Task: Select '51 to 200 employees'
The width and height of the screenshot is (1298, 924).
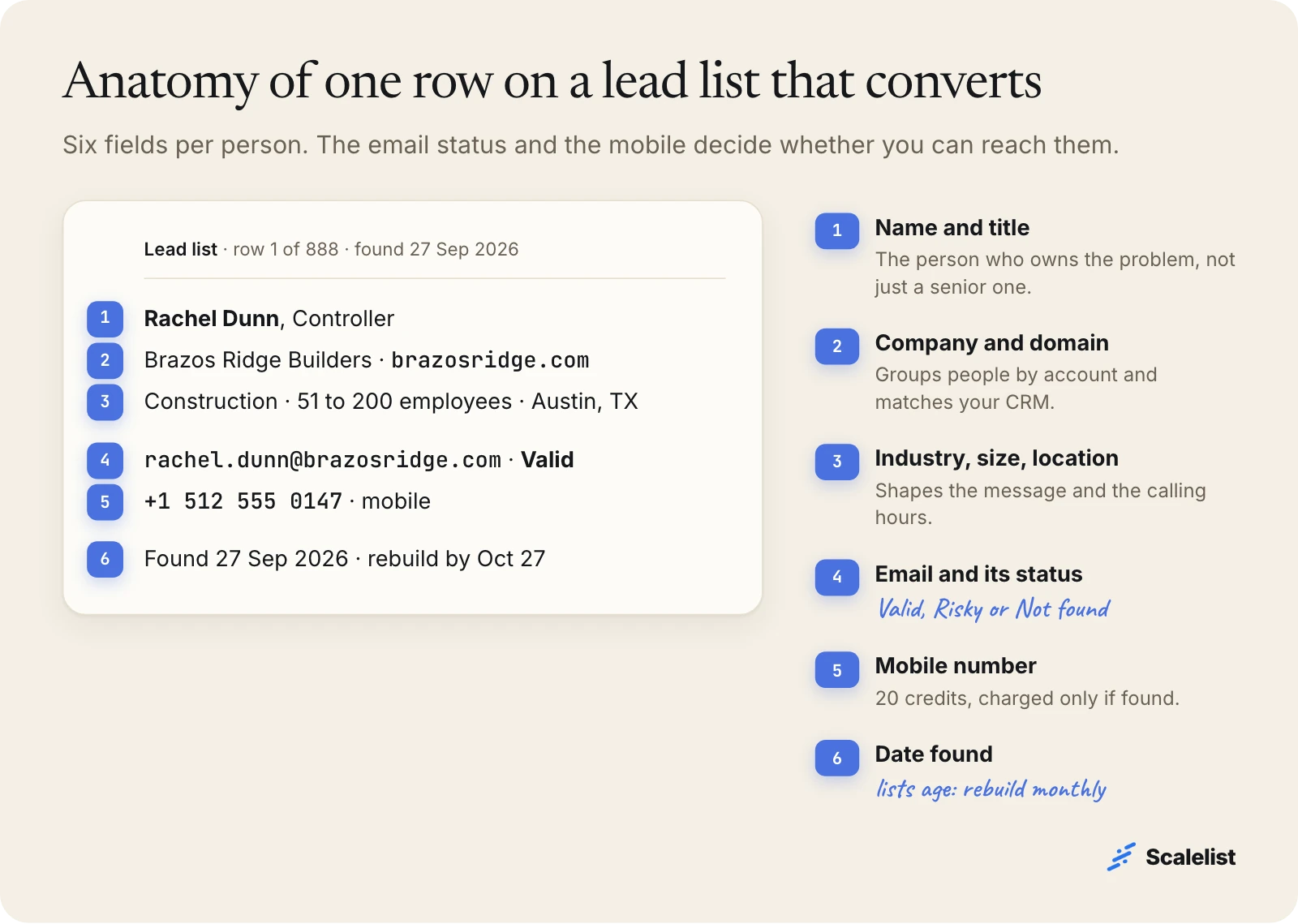Action: (404, 402)
